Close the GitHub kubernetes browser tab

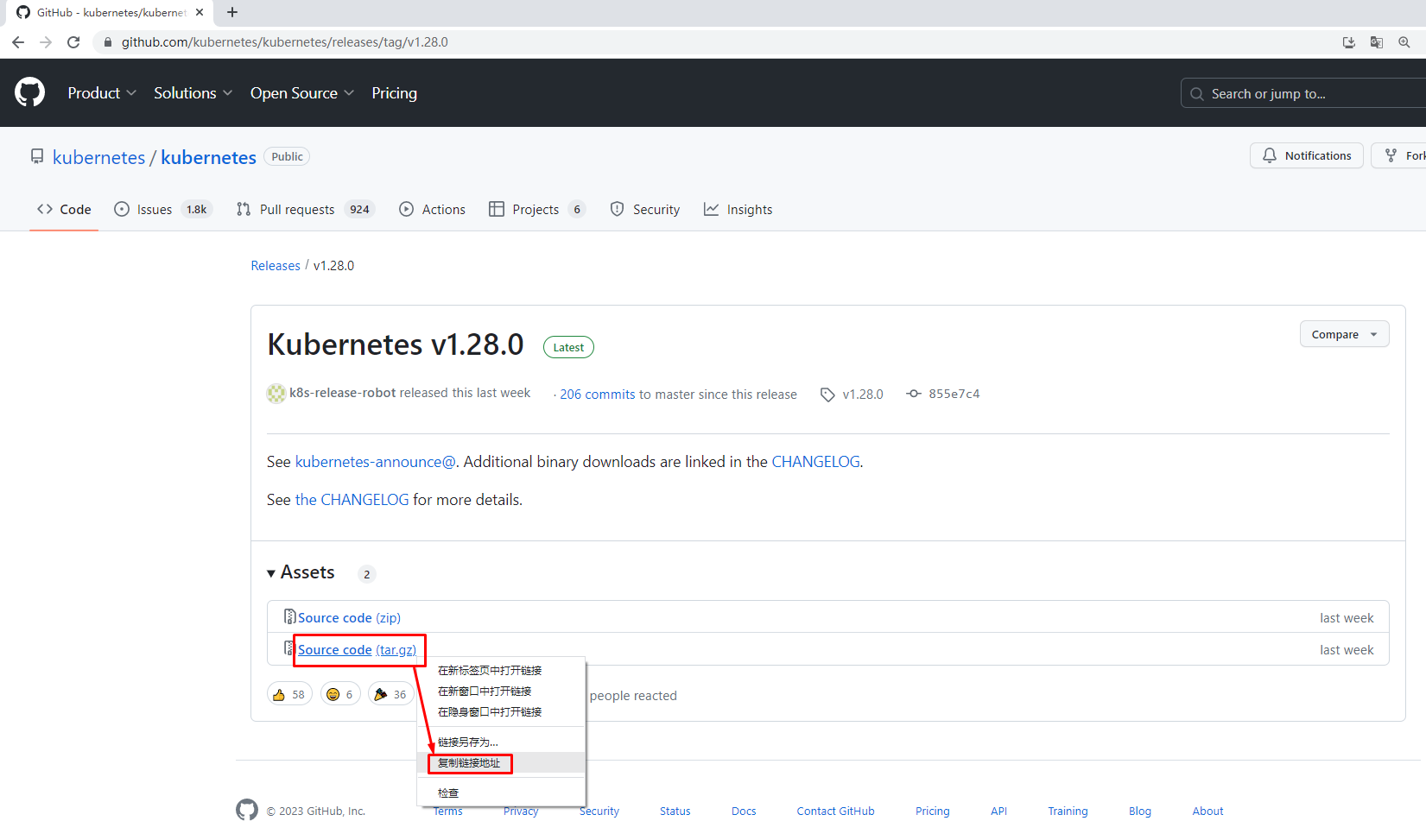(x=200, y=12)
